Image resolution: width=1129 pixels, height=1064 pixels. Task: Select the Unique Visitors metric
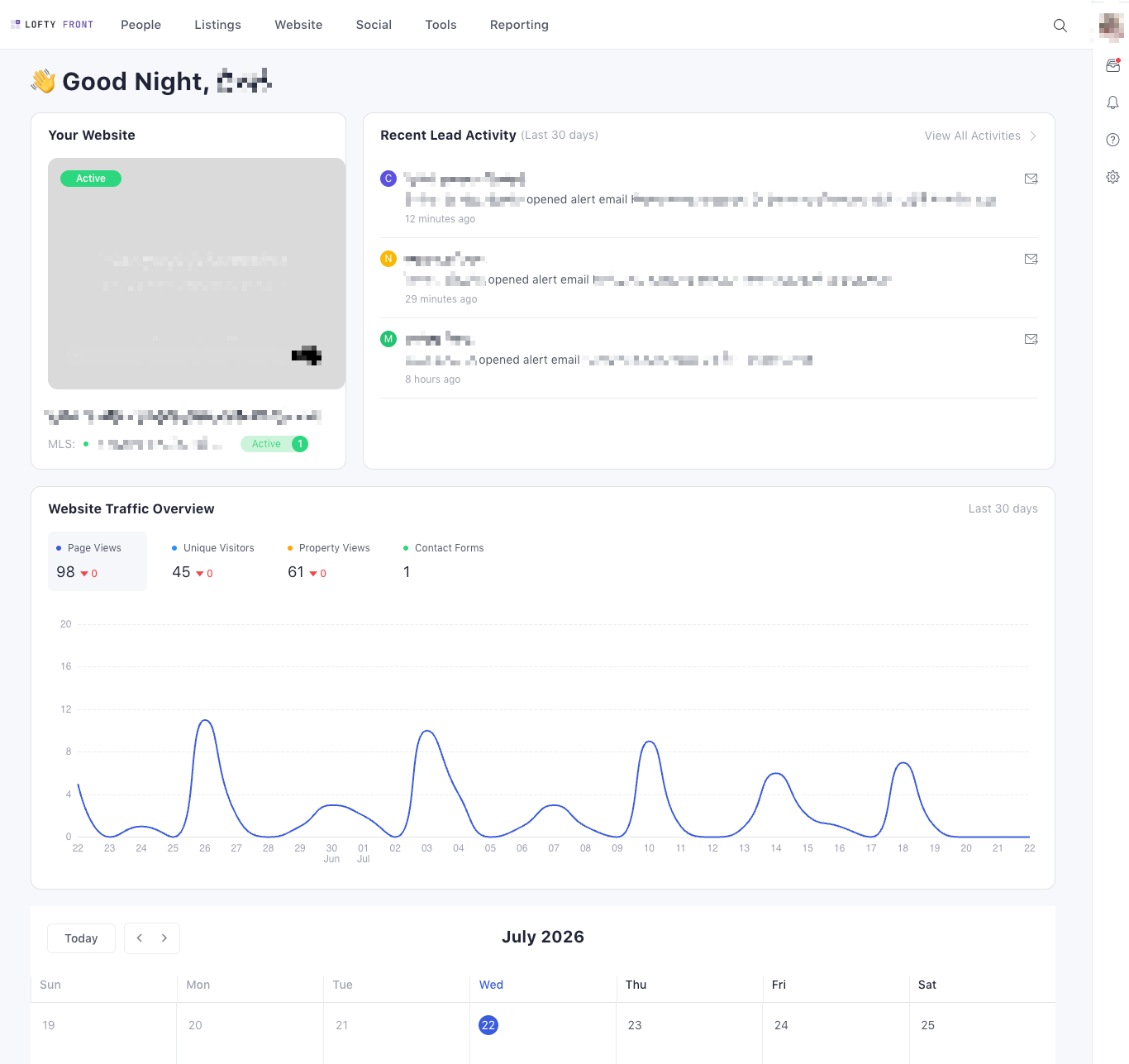tap(213, 561)
